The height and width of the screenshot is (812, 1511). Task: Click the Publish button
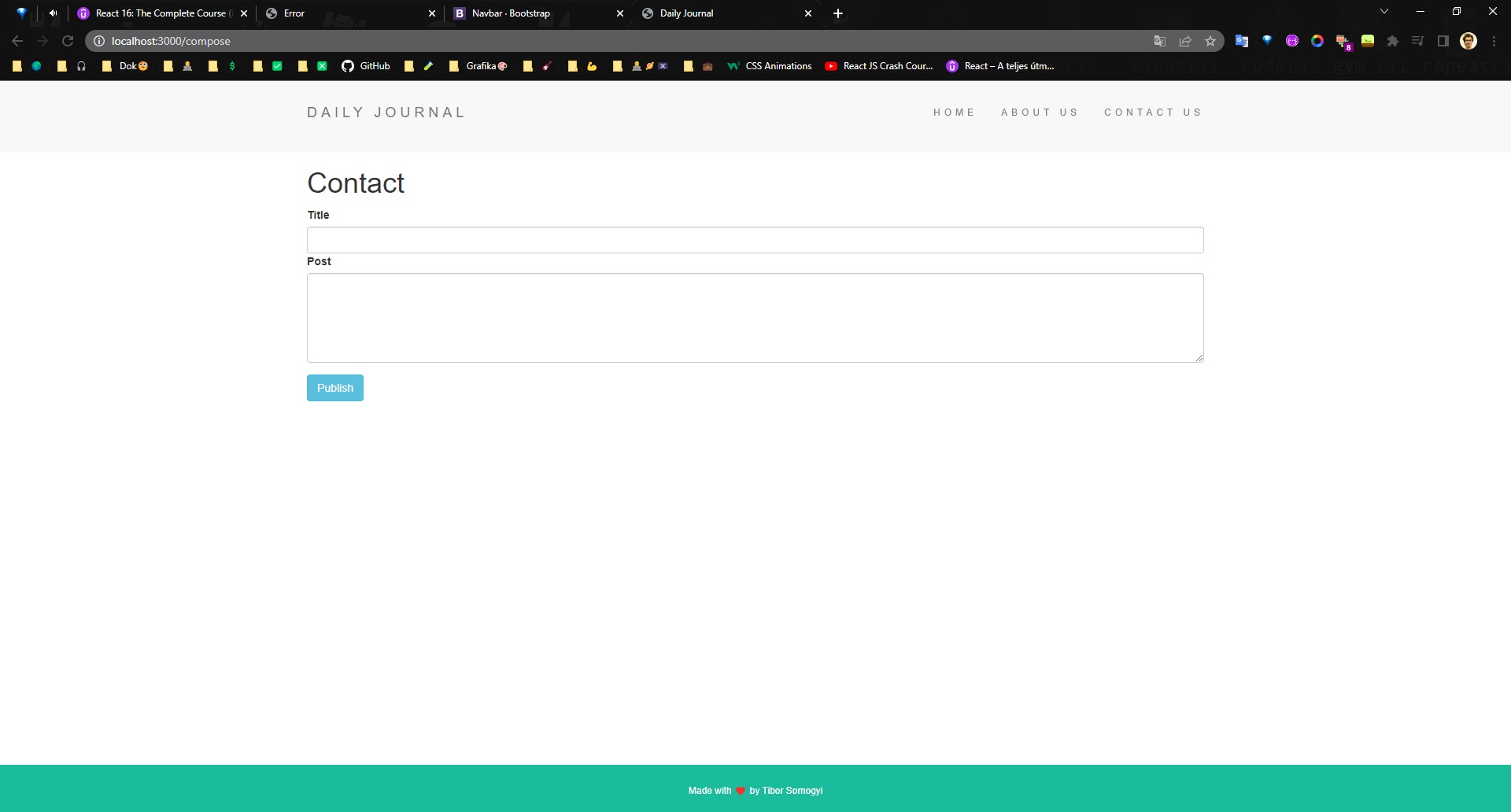(x=335, y=388)
